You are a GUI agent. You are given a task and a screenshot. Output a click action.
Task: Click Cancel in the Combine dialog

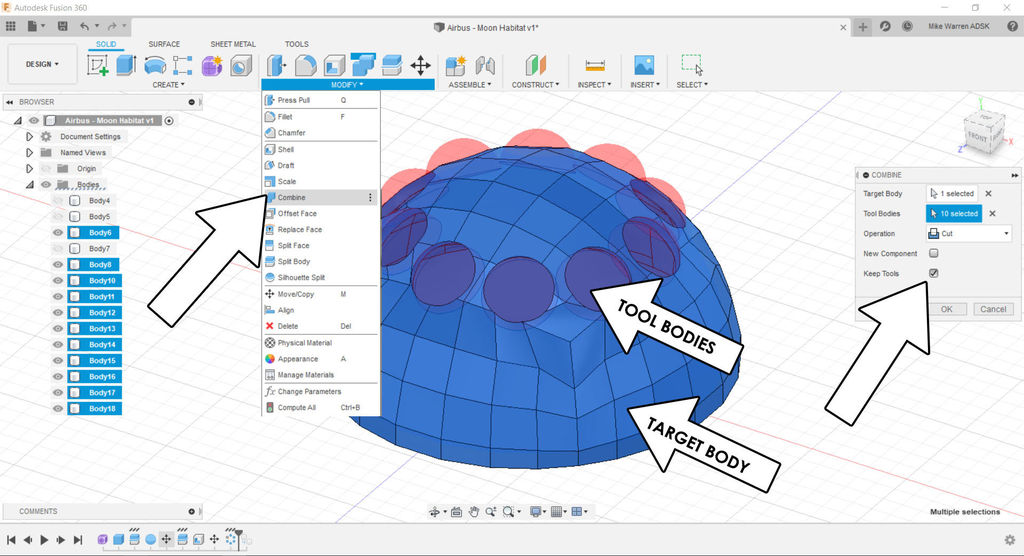point(993,309)
